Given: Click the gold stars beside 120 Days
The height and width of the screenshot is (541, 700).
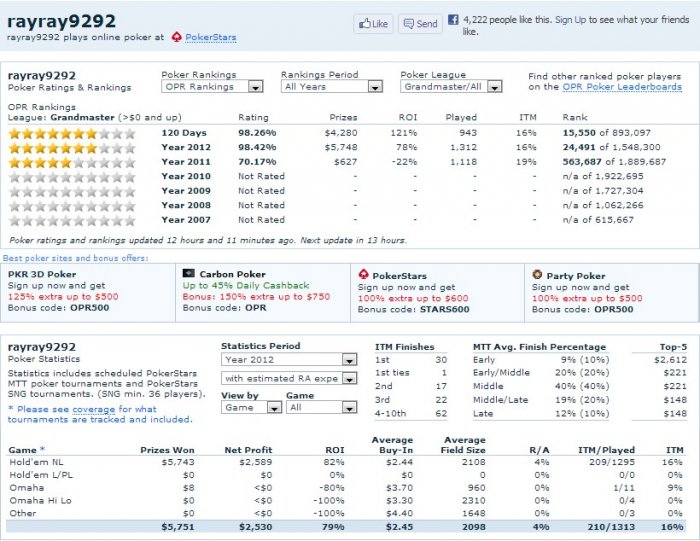Looking at the screenshot, I should pyautogui.click(x=71, y=132).
